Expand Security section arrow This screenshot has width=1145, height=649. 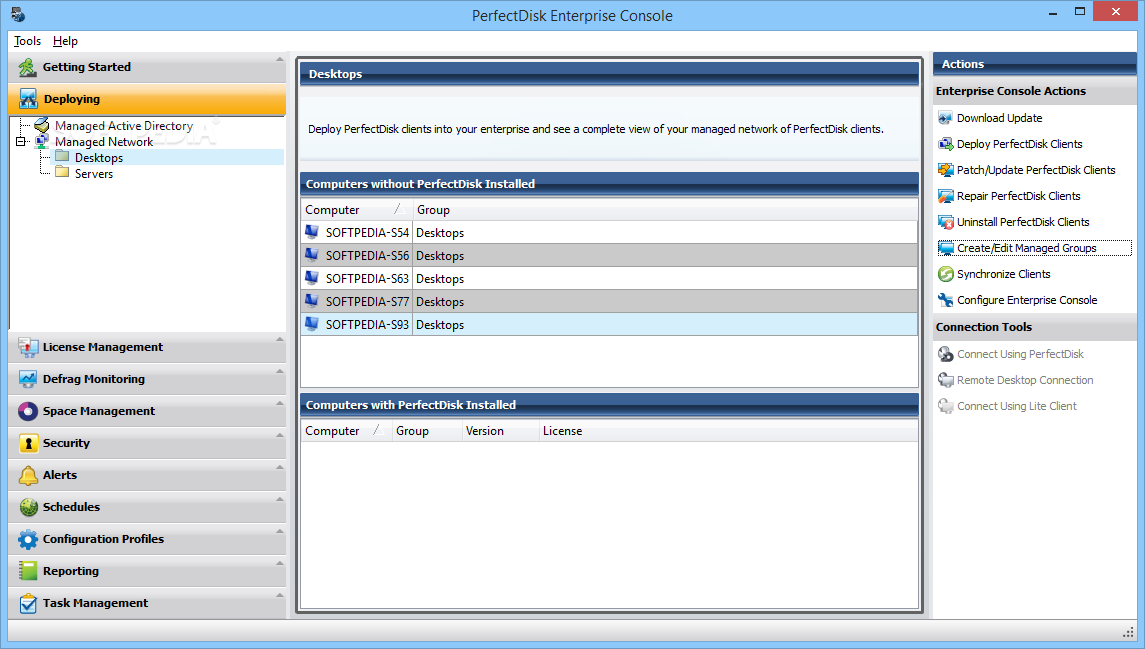pos(280,435)
